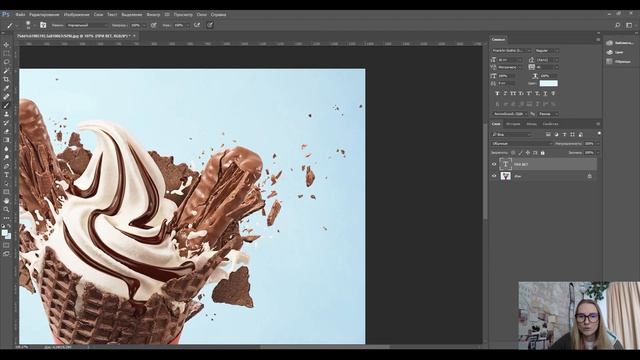The height and width of the screenshot is (360, 640).
Task: Select the Path Selection tool
Action: coord(6,183)
